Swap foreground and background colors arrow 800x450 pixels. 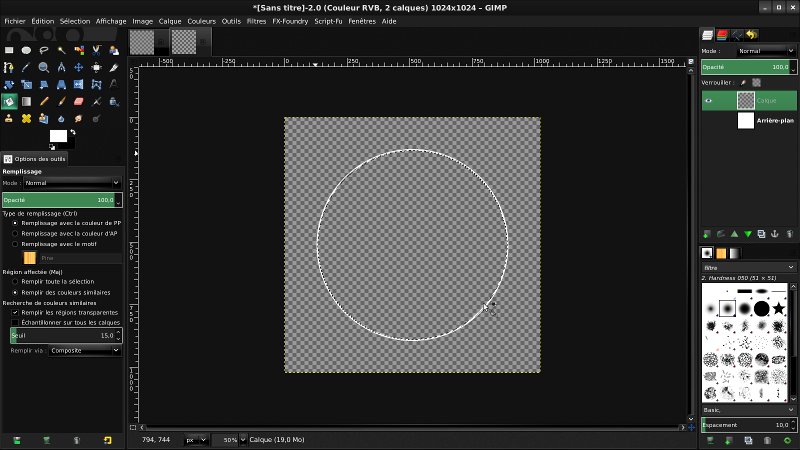click(x=73, y=132)
